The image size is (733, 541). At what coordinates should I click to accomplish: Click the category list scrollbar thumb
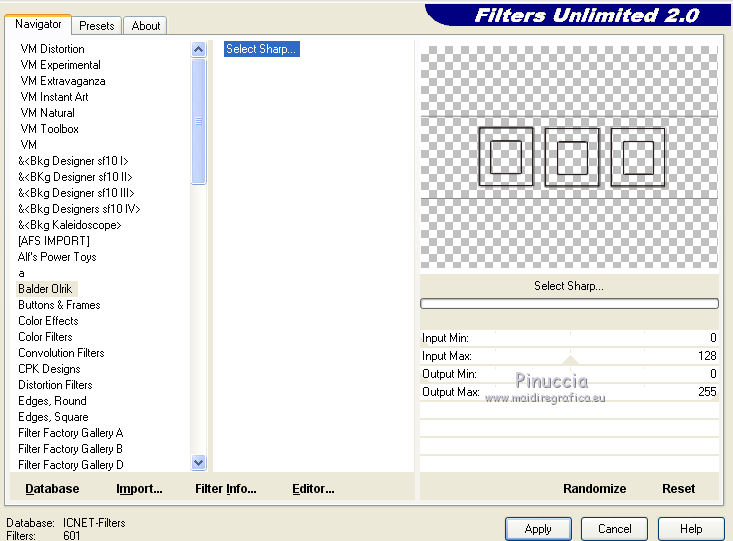(x=199, y=121)
